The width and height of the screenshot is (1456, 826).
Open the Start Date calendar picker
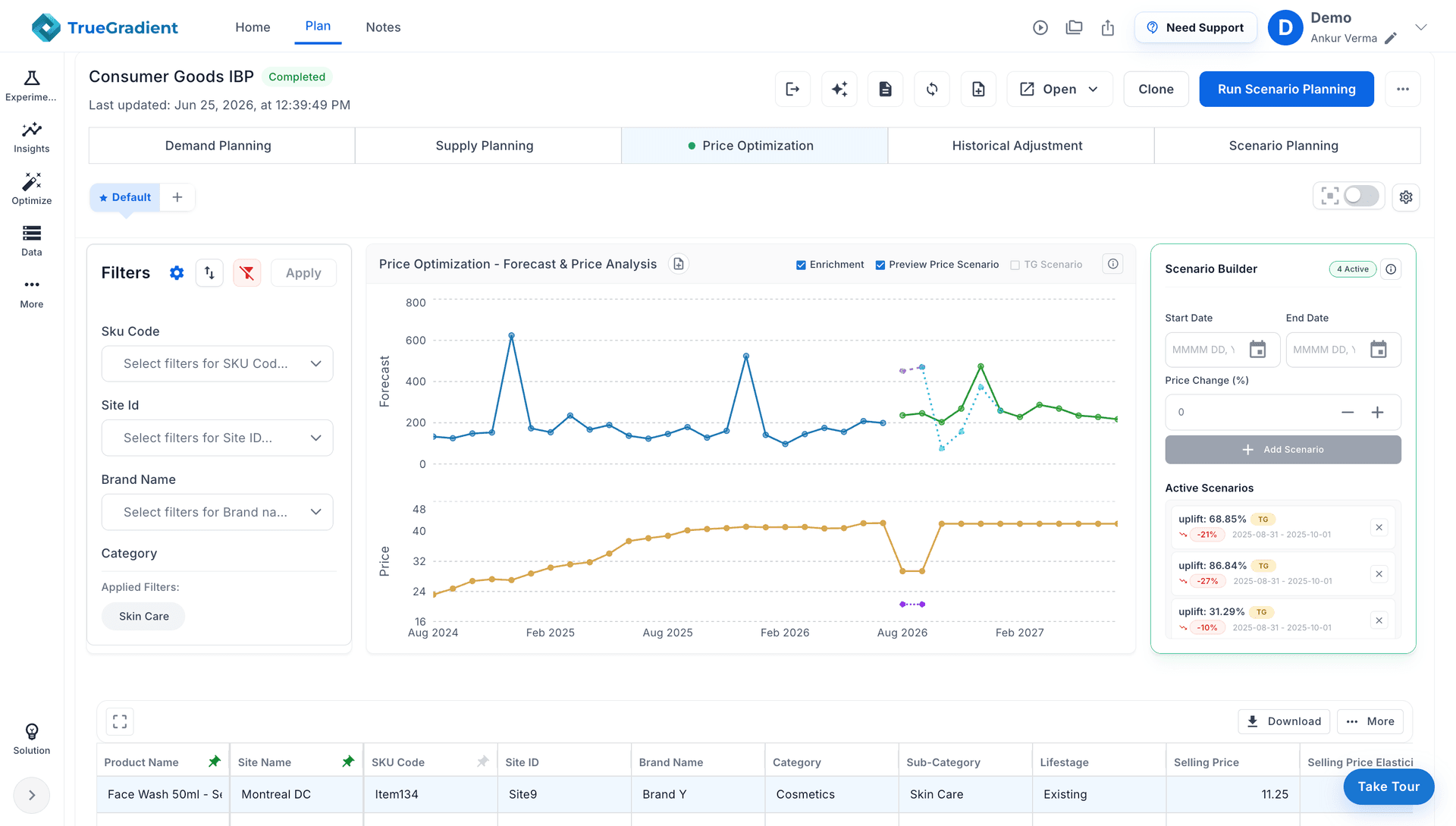click(1257, 350)
